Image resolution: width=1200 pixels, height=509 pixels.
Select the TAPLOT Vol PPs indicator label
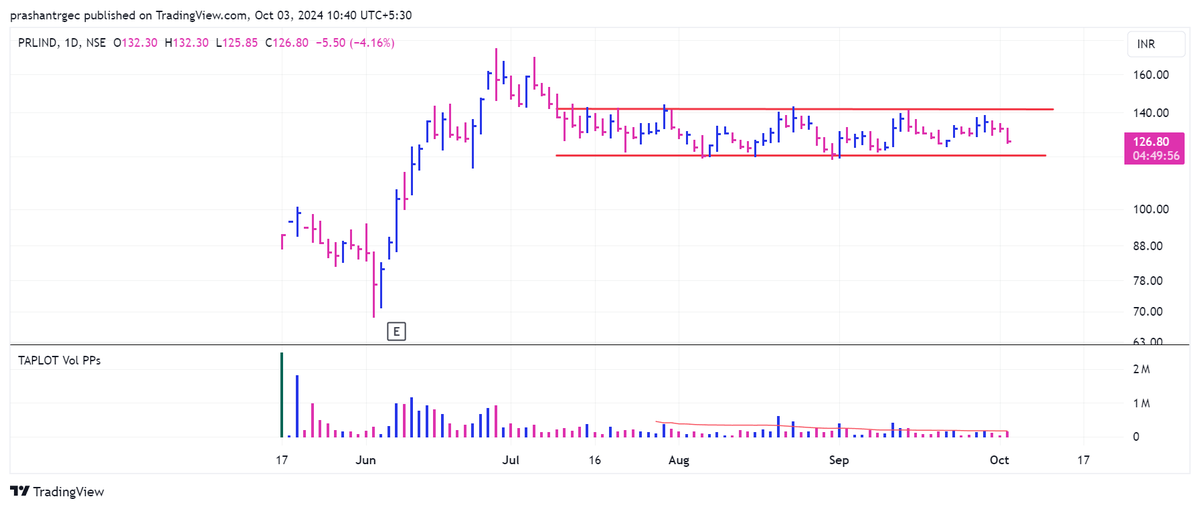coord(60,360)
